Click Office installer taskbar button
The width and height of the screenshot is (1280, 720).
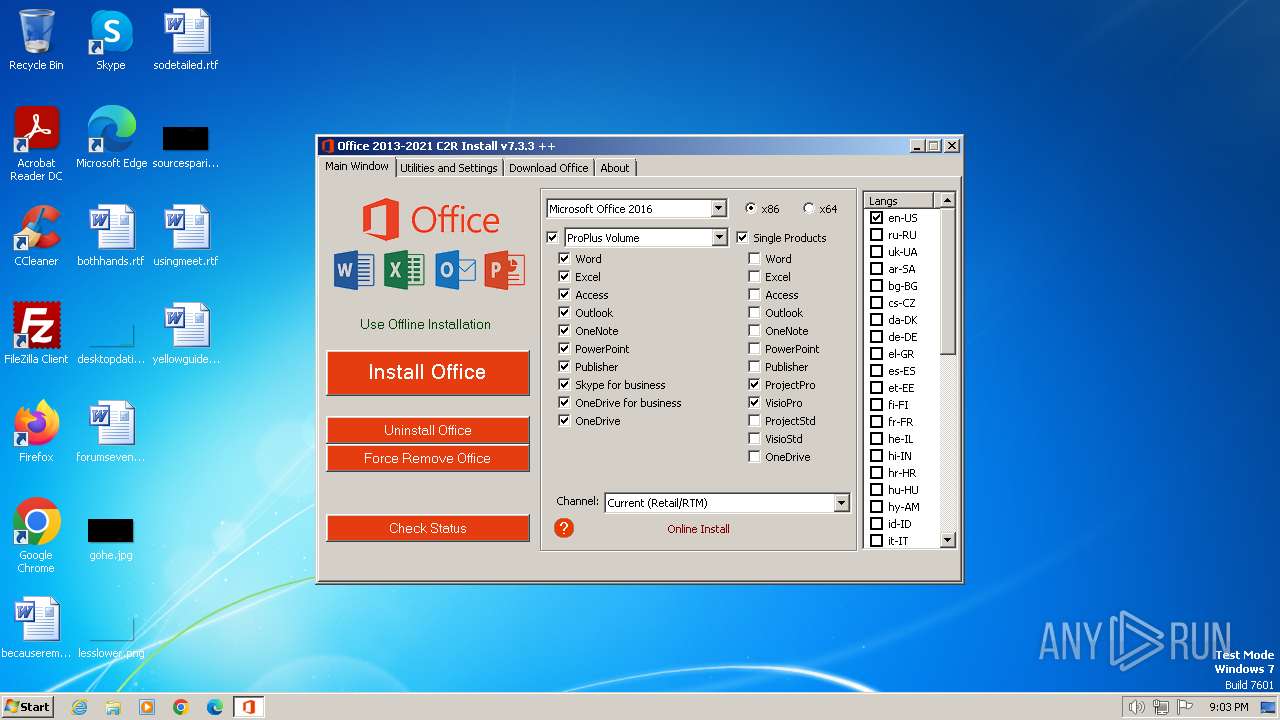(248, 707)
